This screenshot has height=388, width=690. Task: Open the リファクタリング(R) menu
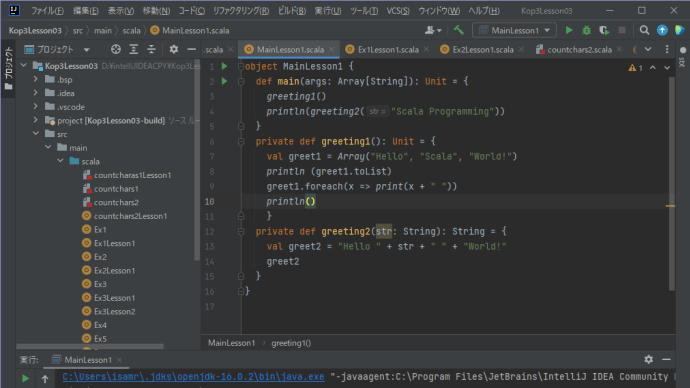pyautogui.click(x=241, y=11)
